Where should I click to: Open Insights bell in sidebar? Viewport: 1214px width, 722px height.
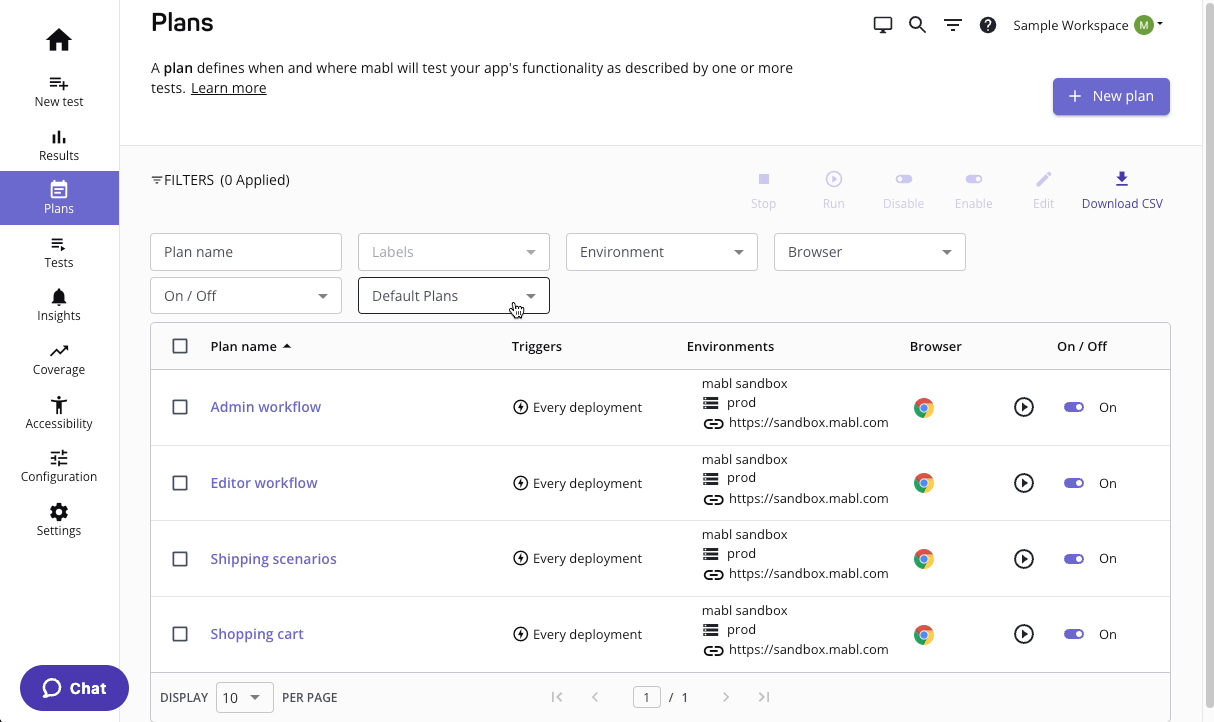pos(59,305)
